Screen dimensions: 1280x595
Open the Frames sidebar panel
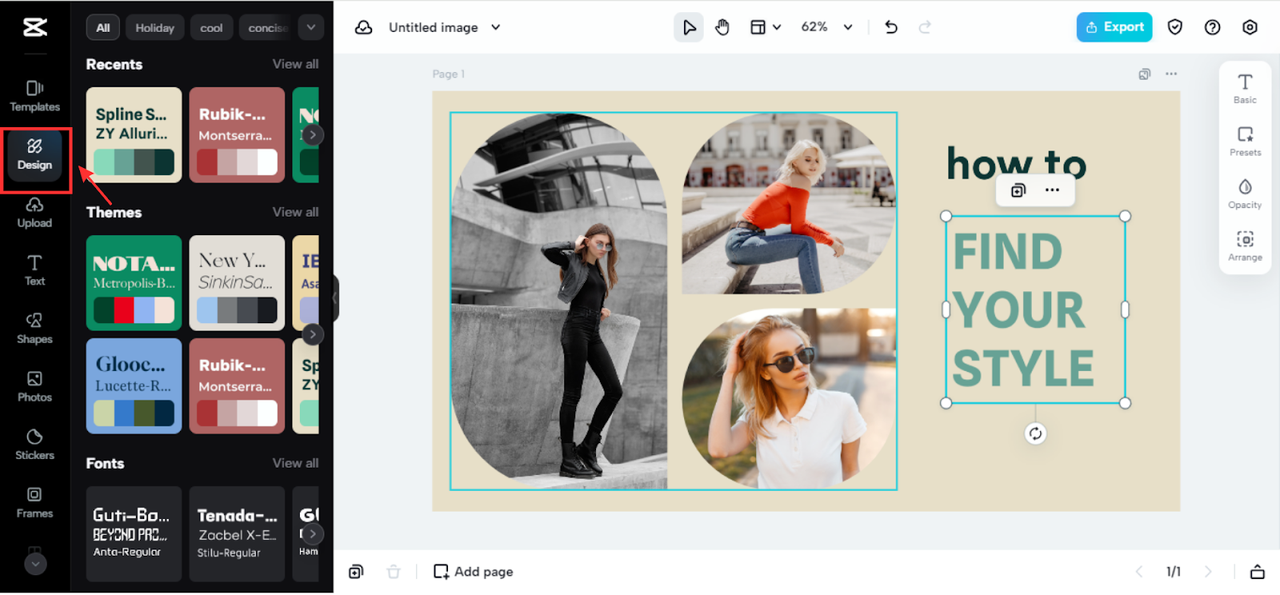pyautogui.click(x=35, y=502)
